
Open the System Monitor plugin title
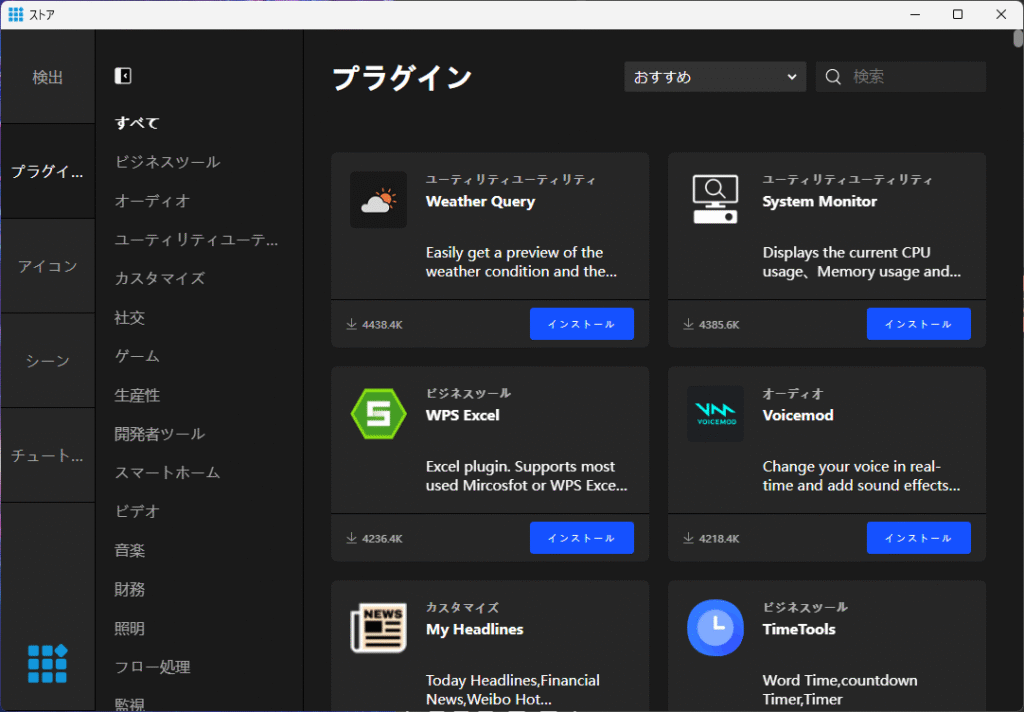tap(820, 202)
